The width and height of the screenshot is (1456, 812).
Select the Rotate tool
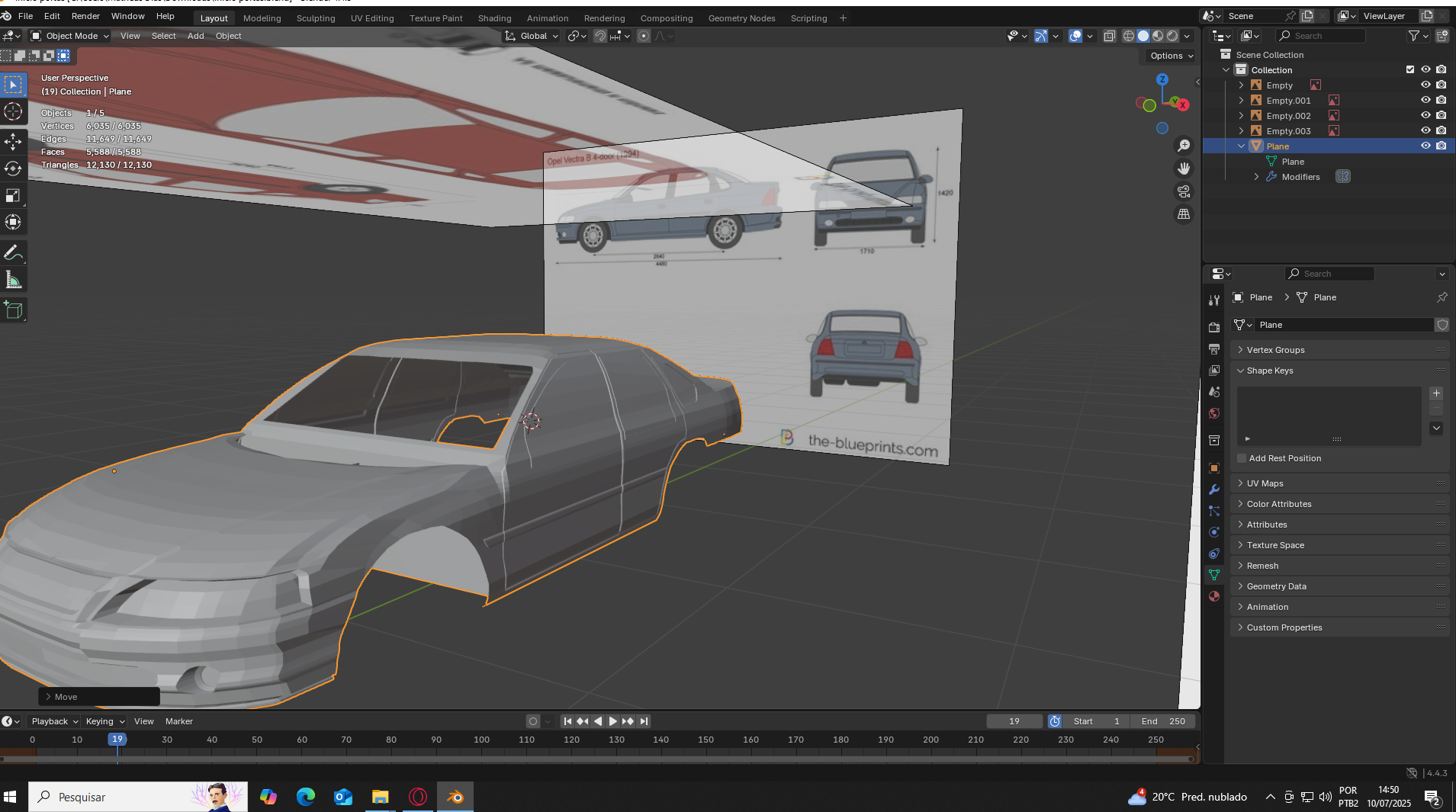[13, 168]
